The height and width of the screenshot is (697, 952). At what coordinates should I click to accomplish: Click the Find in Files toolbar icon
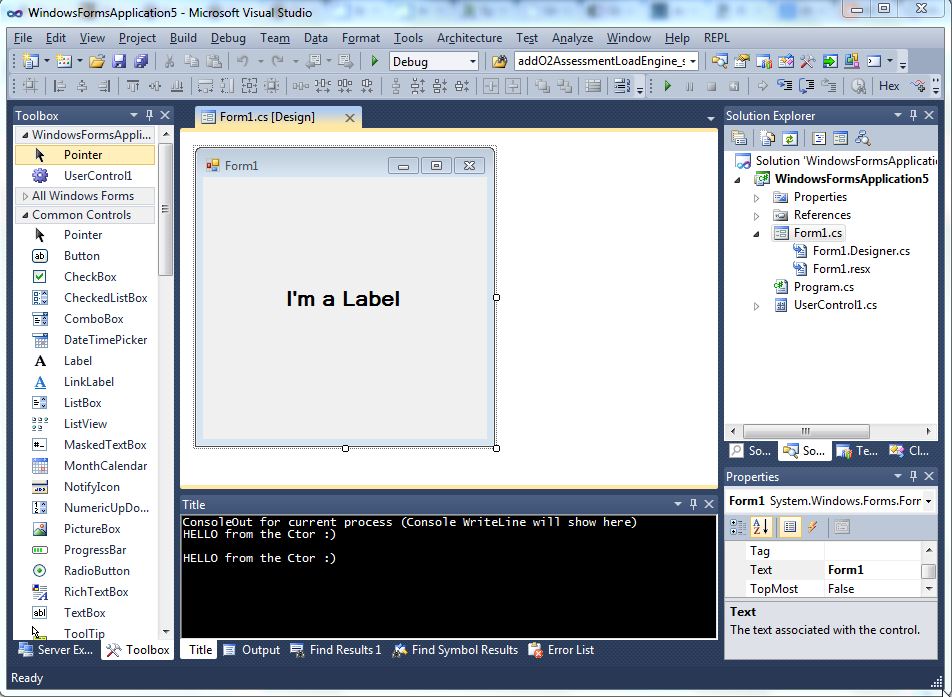(498, 61)
